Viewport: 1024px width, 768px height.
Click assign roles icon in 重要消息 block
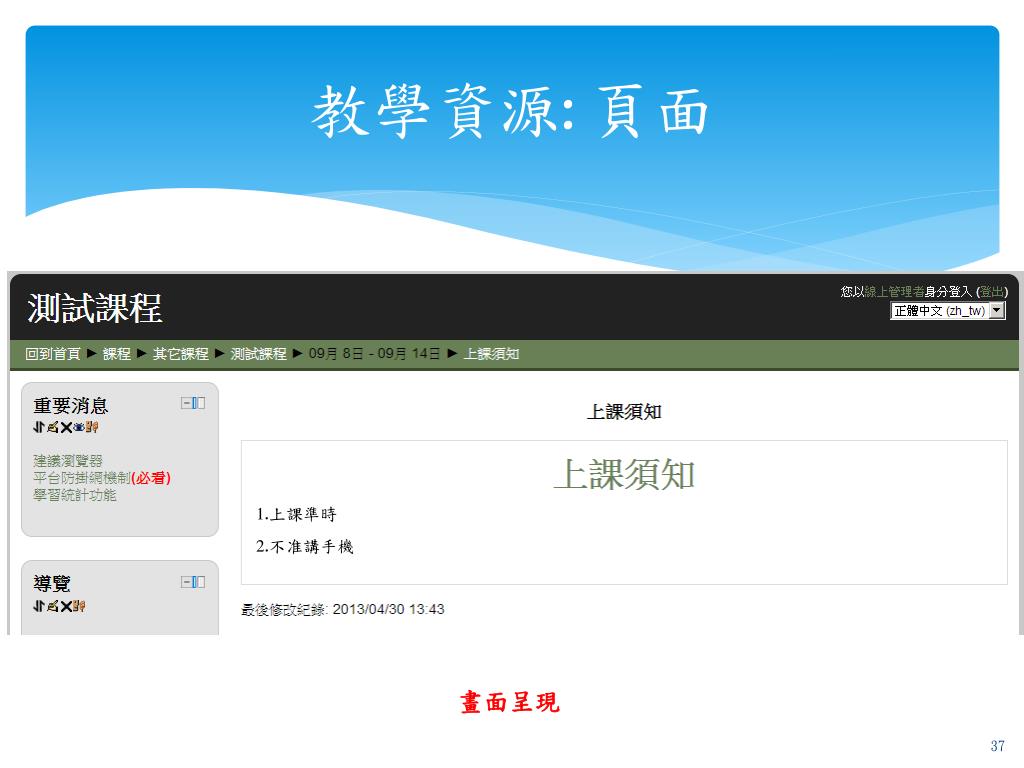point(92,428)
